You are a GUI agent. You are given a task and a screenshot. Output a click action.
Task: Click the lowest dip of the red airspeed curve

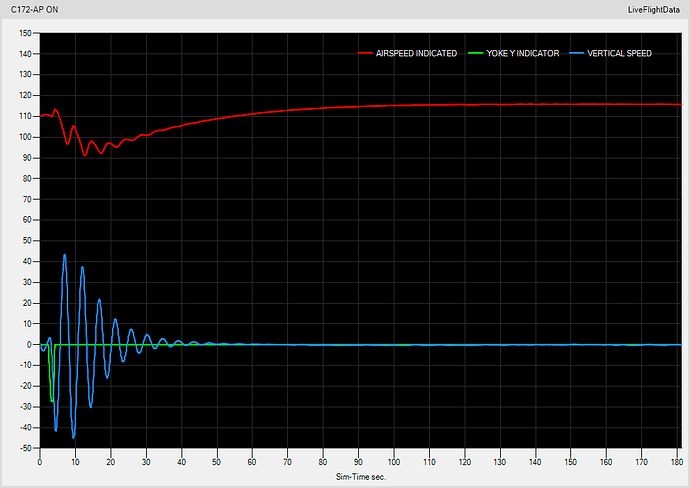[x=85, y=155]
